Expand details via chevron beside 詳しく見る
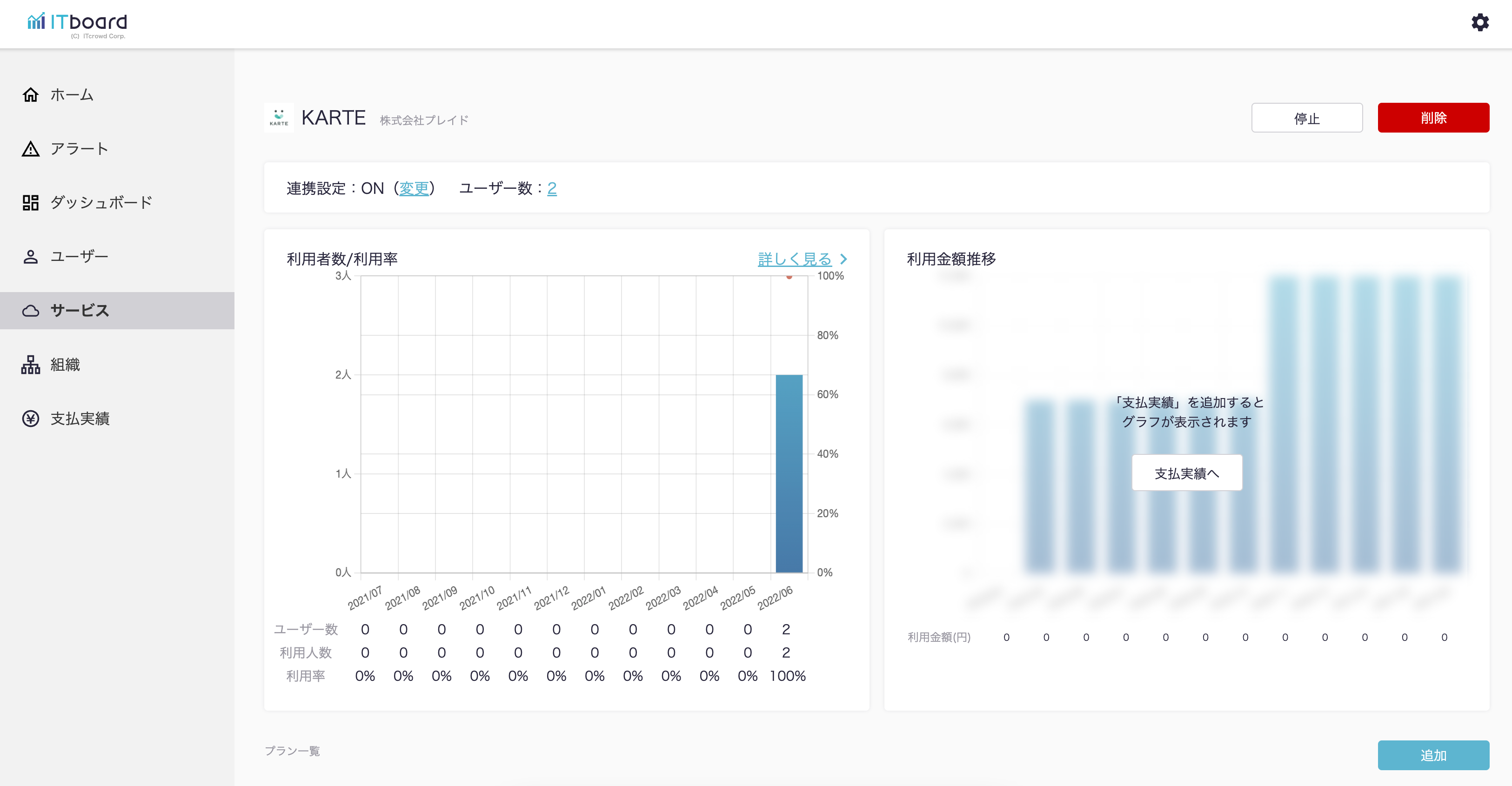The image size is (1512, 786). [843, 259]
